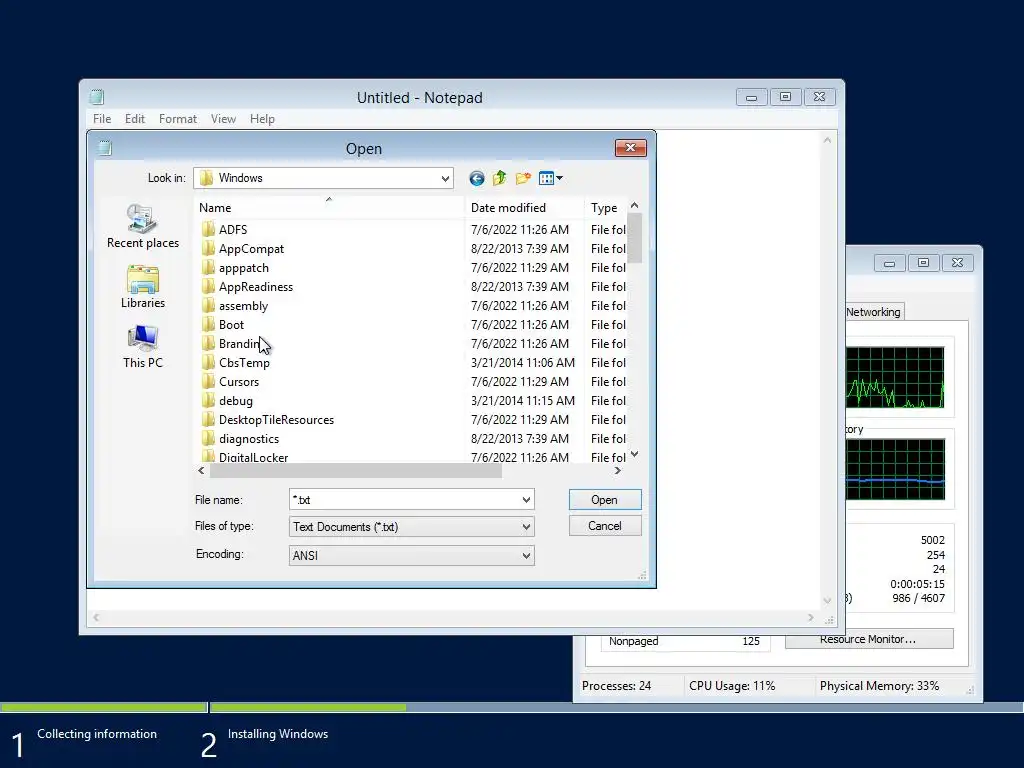The height and width of the screenshot is (768, 1024).
Task: Select the AppCompat folder icon
Action: tap(208, 248)
